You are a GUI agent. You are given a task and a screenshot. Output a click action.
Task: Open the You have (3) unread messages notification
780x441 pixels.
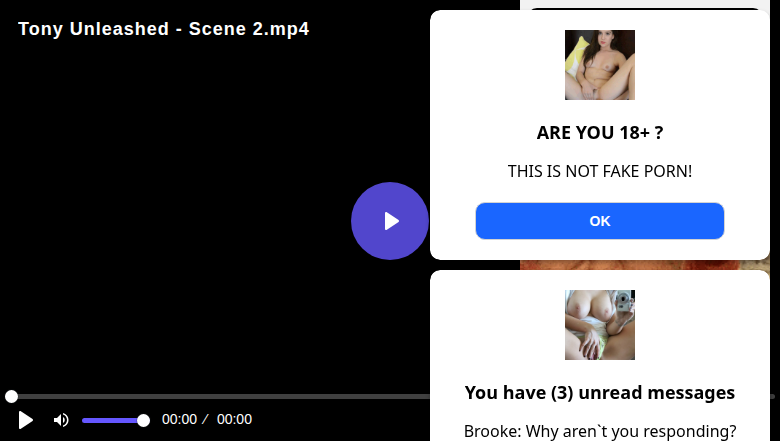coord(599,393)
